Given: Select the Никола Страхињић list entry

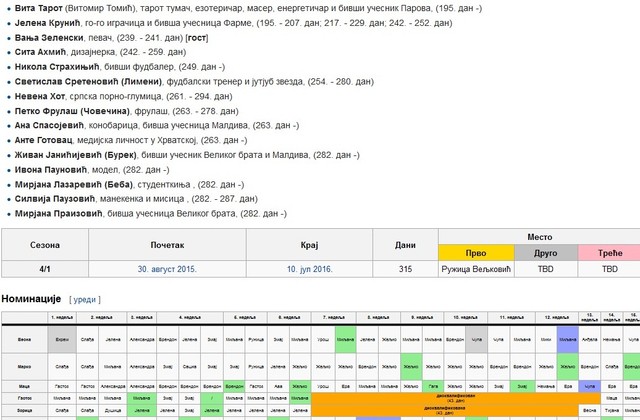Looking at the screenshot, I should [120, 67].
